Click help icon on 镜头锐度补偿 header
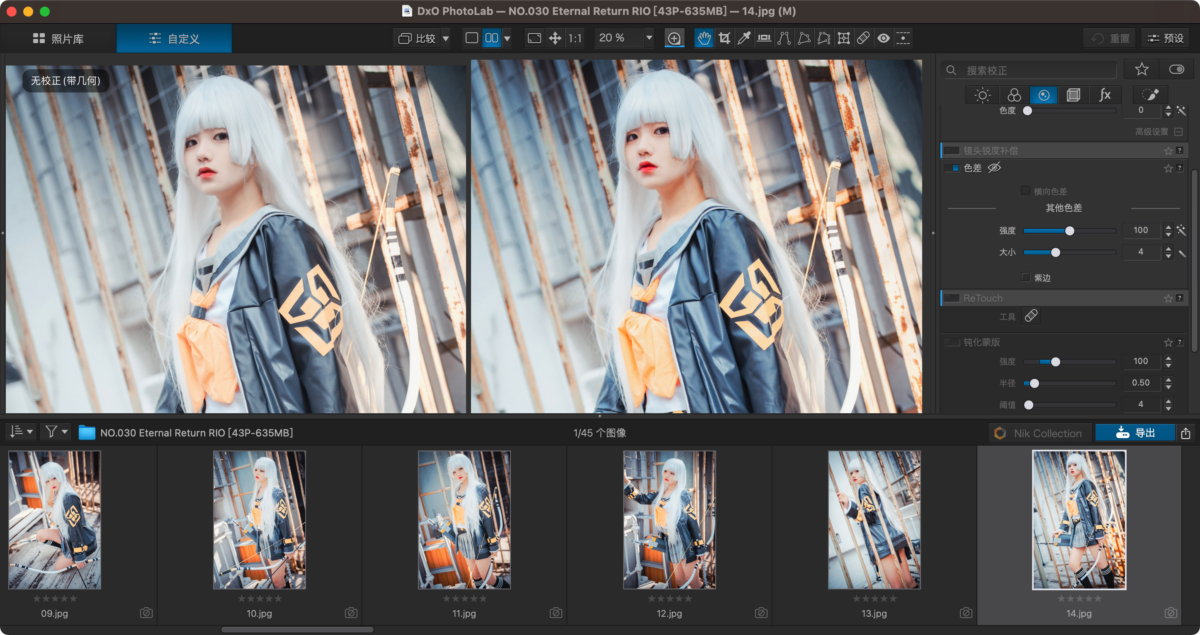 click(1181, 150)
